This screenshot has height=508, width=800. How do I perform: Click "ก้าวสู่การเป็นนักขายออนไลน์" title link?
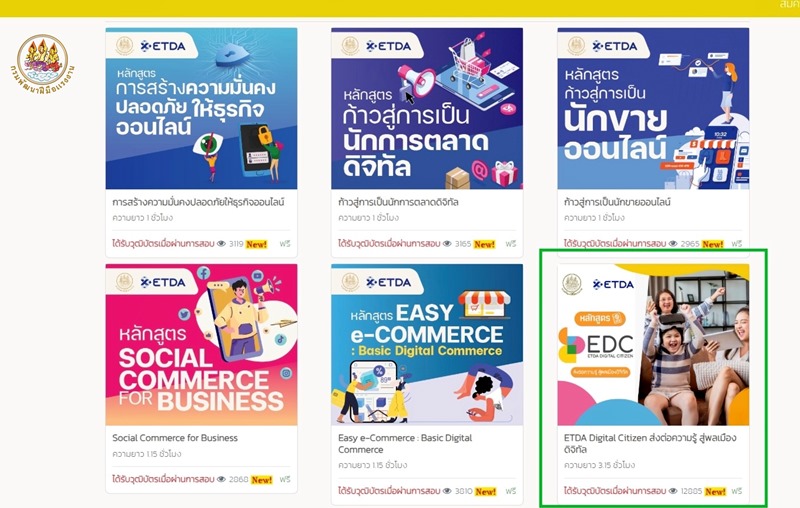coord(617,202)
